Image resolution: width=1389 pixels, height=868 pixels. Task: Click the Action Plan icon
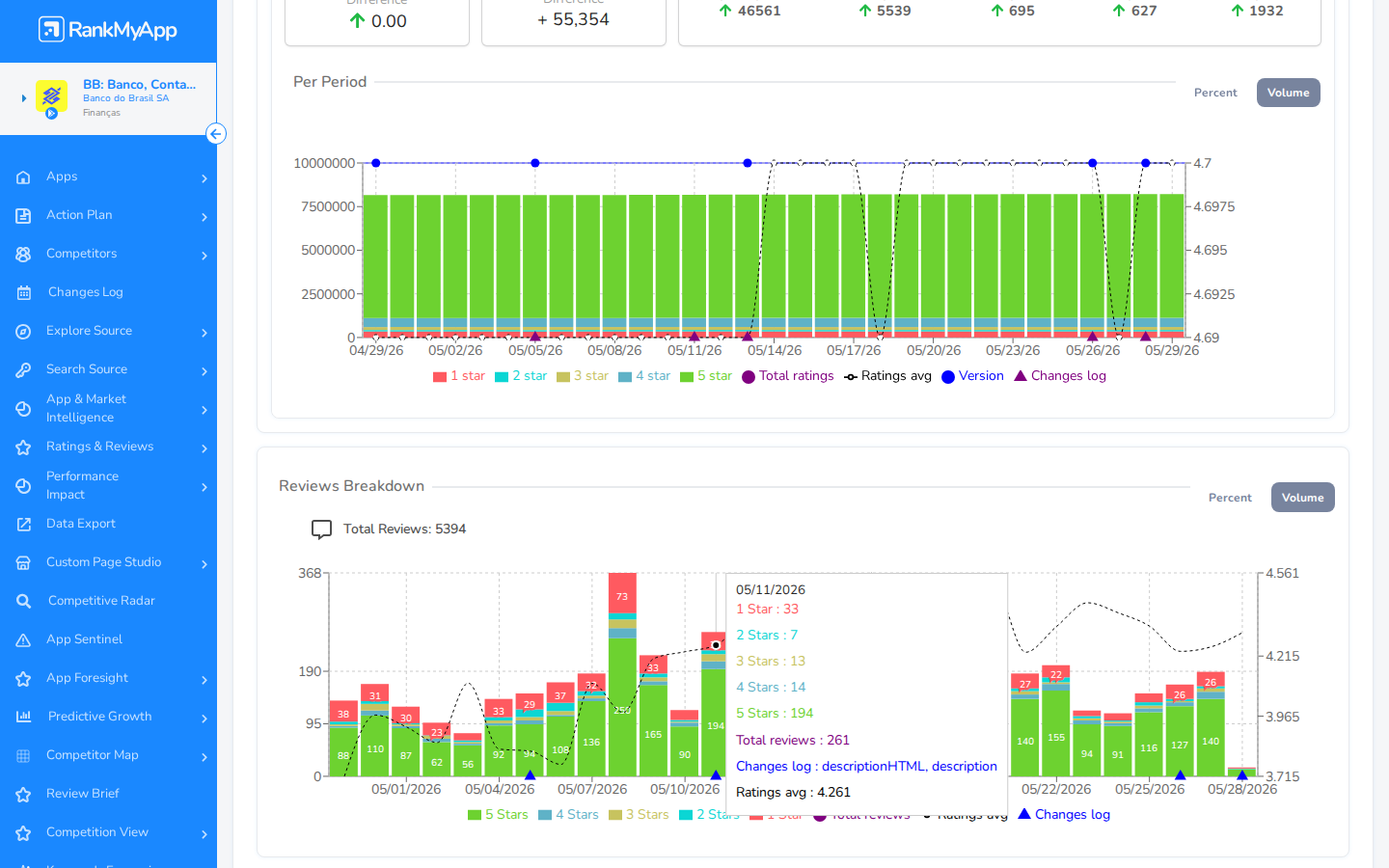click(24, 215)
